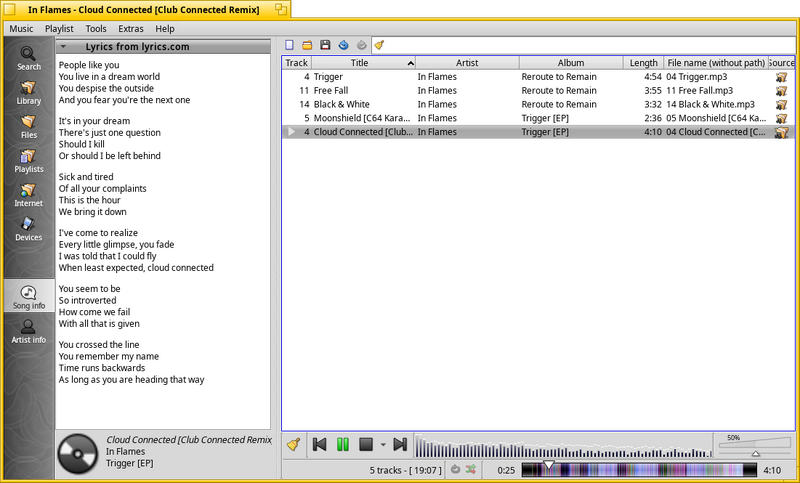Clear playlist with broom icon near playback controls
The height and width of the screenshot is (483, 800).
pos(293,445)
